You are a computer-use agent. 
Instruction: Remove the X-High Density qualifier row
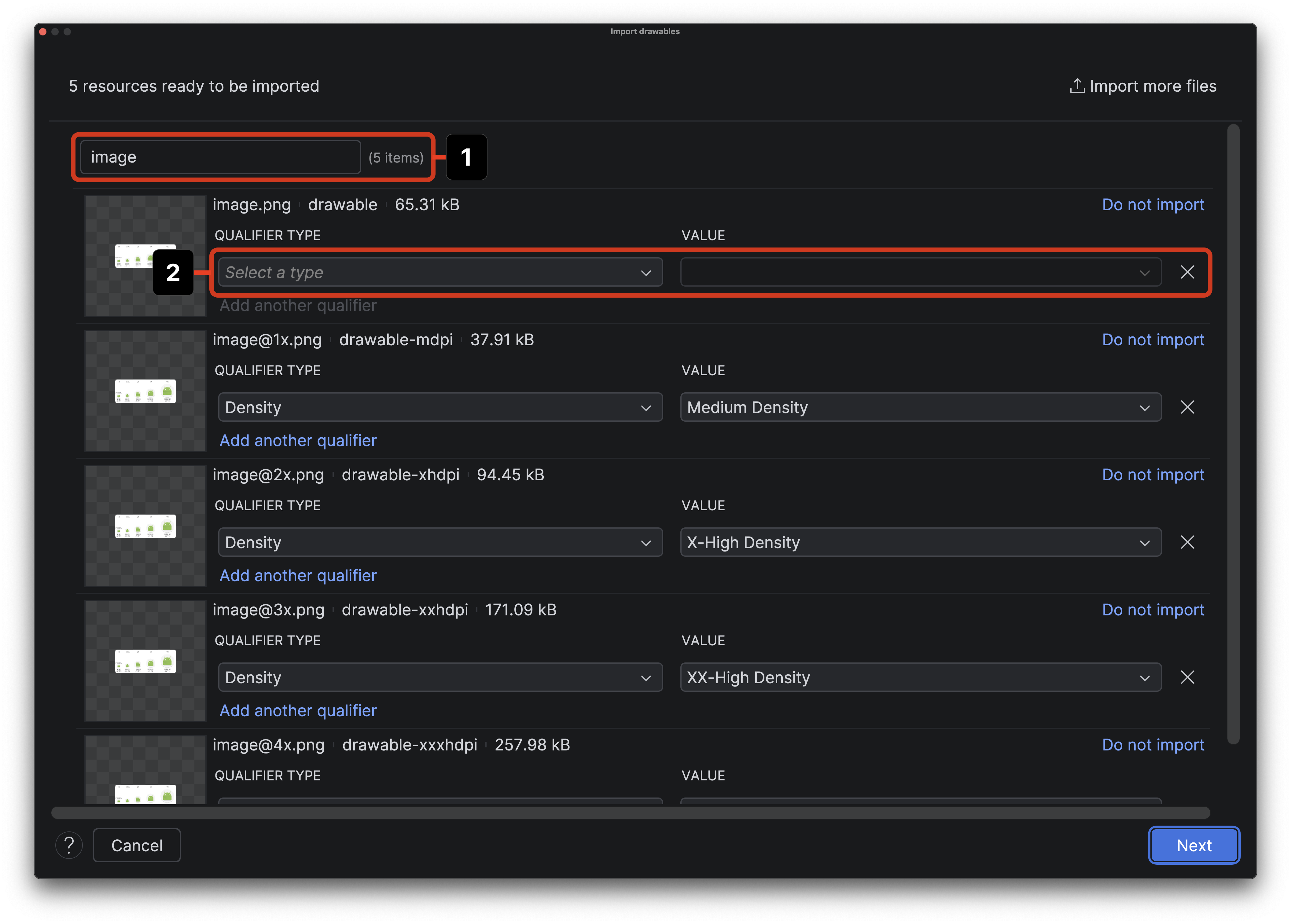[x=1187, y=542]
